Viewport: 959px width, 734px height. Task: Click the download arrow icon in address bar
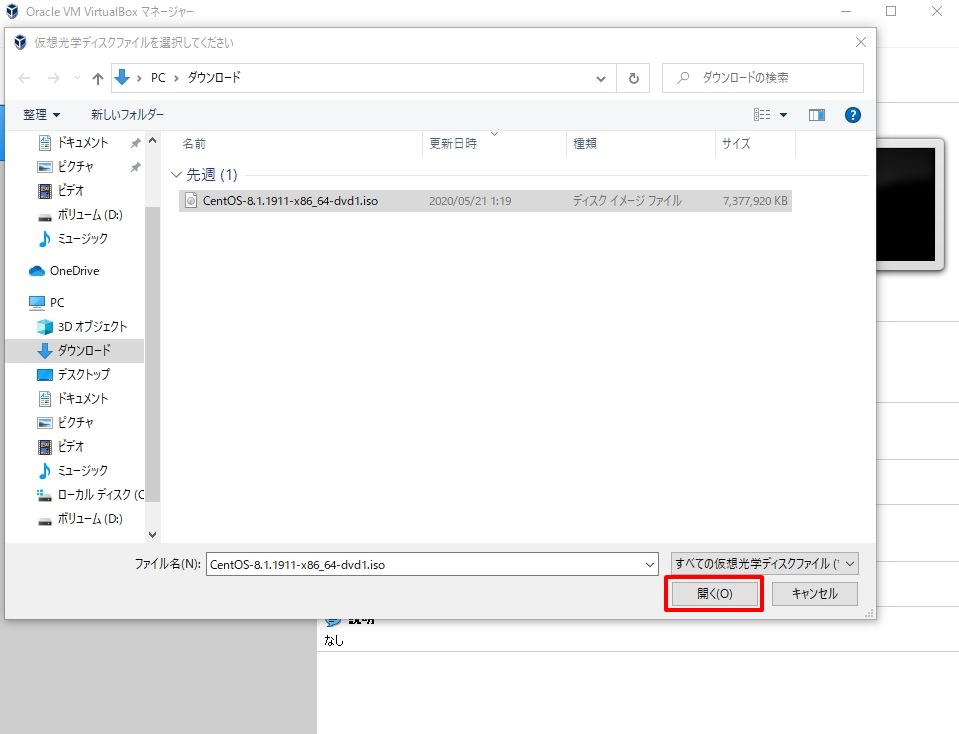pos(122,78)
